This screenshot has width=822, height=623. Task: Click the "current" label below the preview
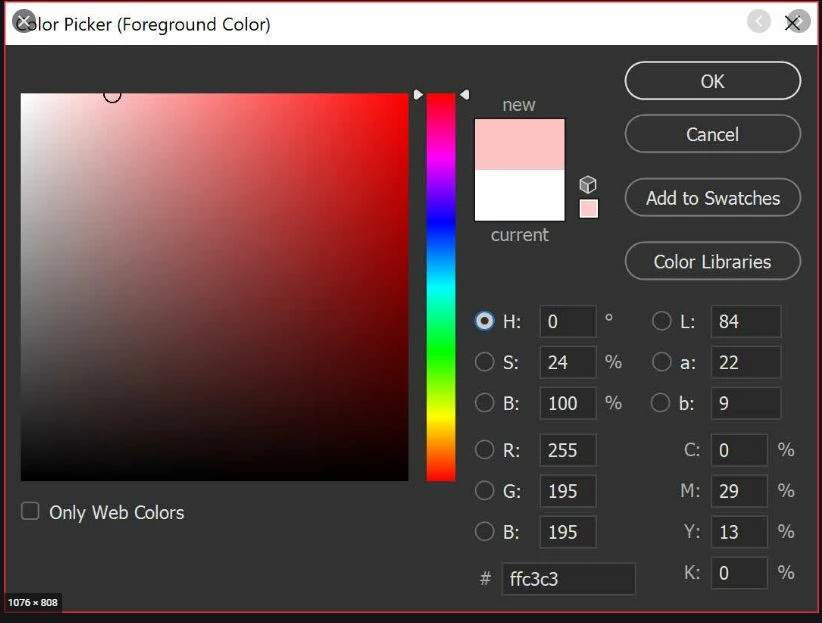520,234
